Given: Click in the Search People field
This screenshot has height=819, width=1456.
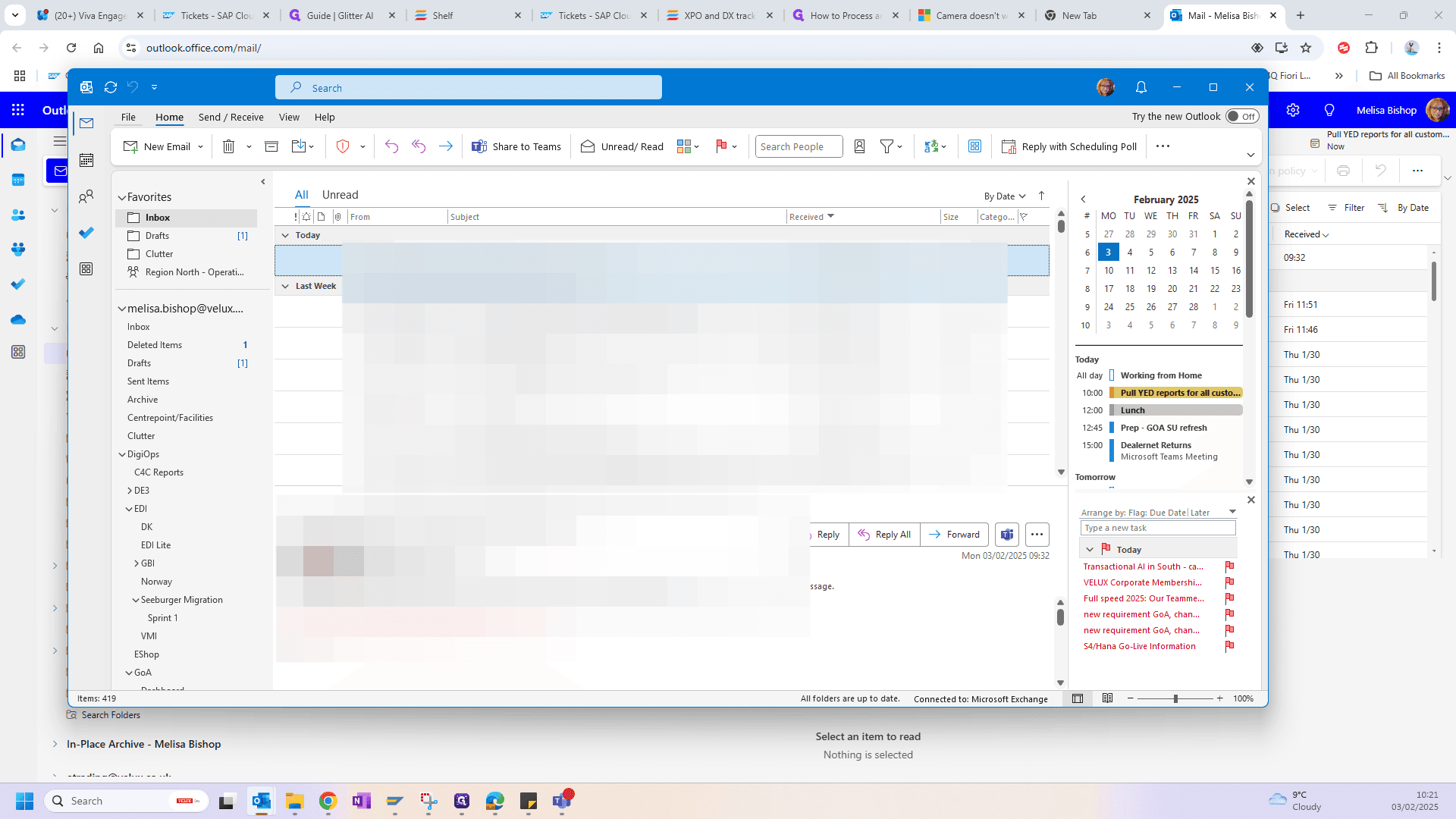Looking at the screenshot, I should [799, 146].
